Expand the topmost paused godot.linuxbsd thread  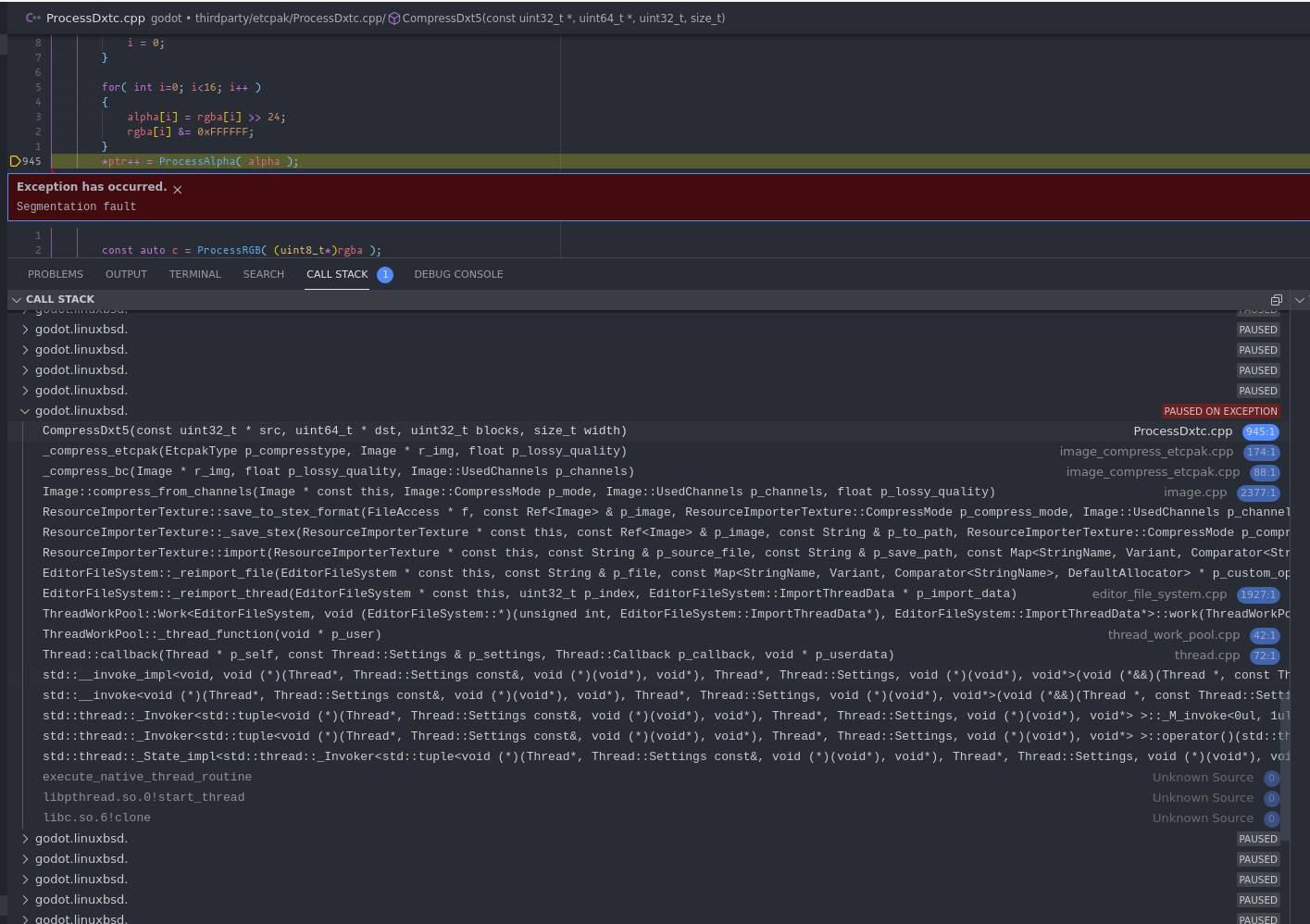tap(26, 329)
